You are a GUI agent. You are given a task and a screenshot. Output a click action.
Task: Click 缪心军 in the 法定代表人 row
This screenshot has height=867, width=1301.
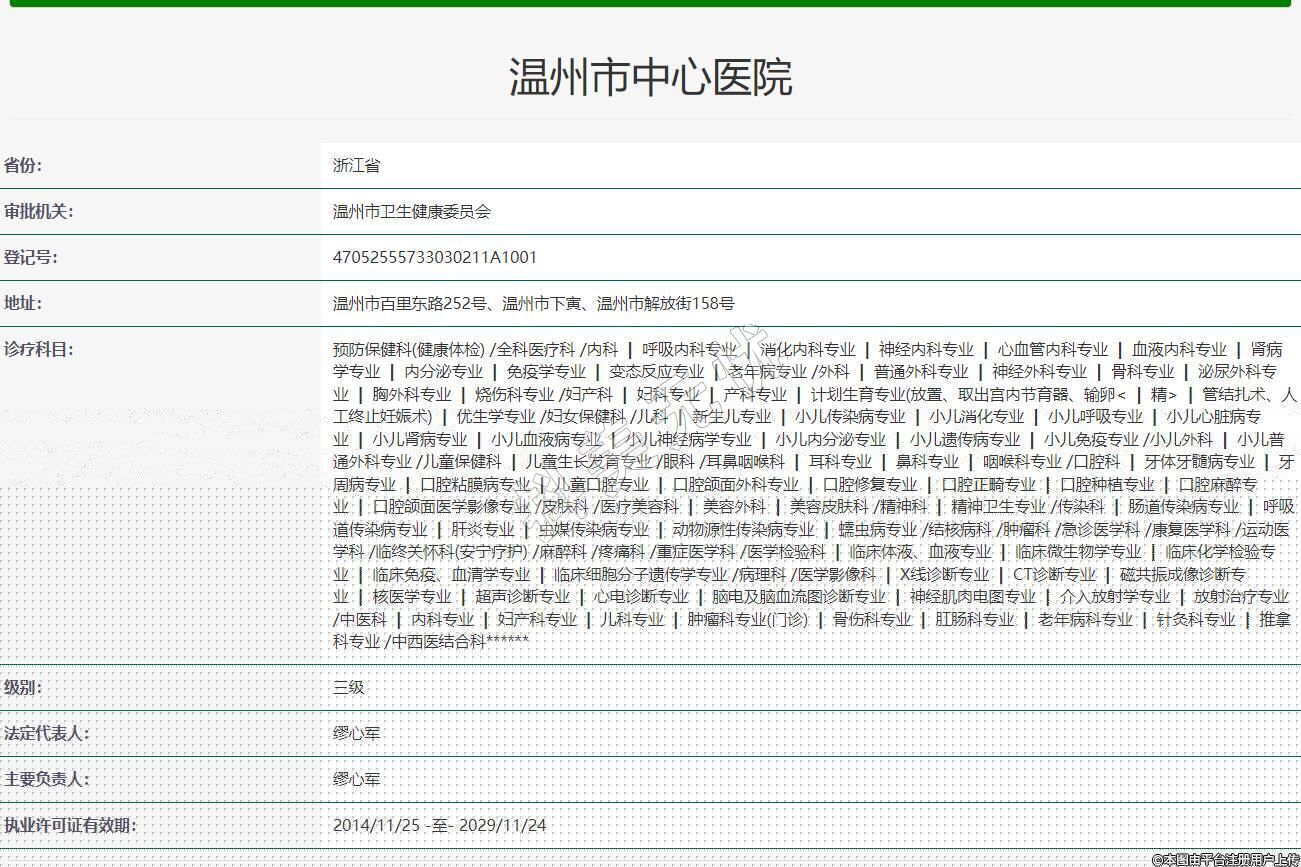click(356, 734)
